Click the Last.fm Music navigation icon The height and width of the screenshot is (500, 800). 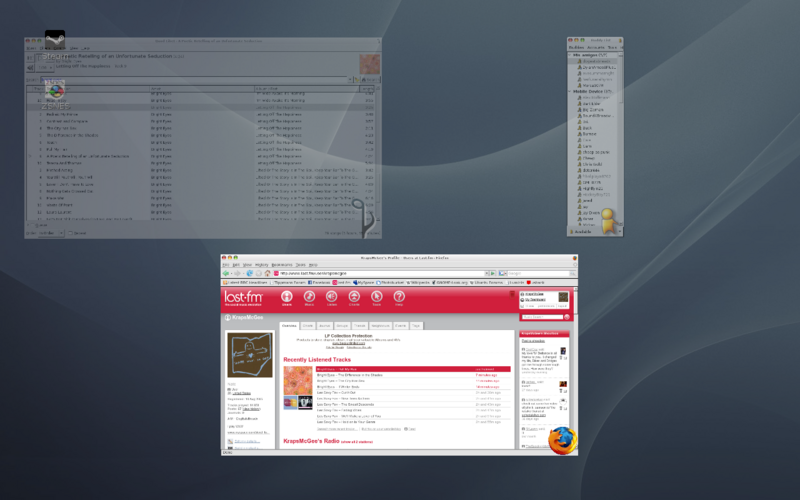tap(309, 297)
